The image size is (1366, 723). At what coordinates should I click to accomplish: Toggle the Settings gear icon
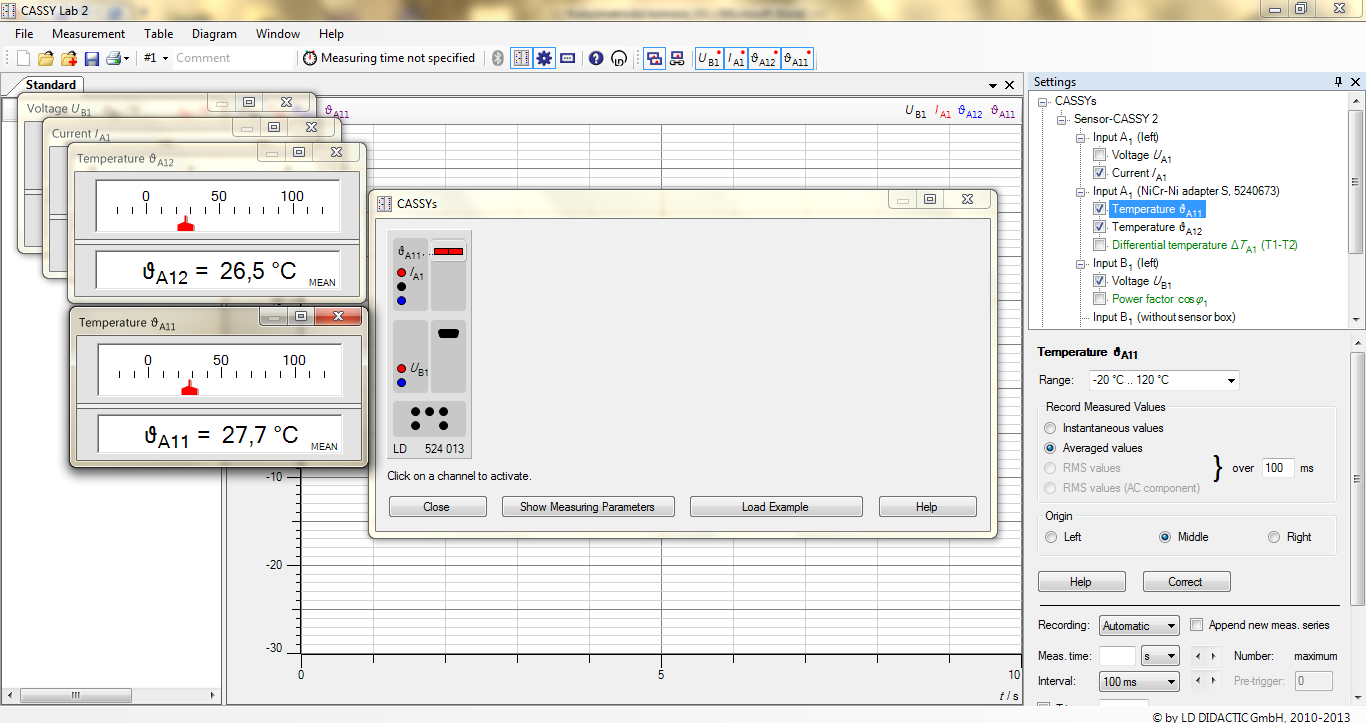[x=544, y=58]
